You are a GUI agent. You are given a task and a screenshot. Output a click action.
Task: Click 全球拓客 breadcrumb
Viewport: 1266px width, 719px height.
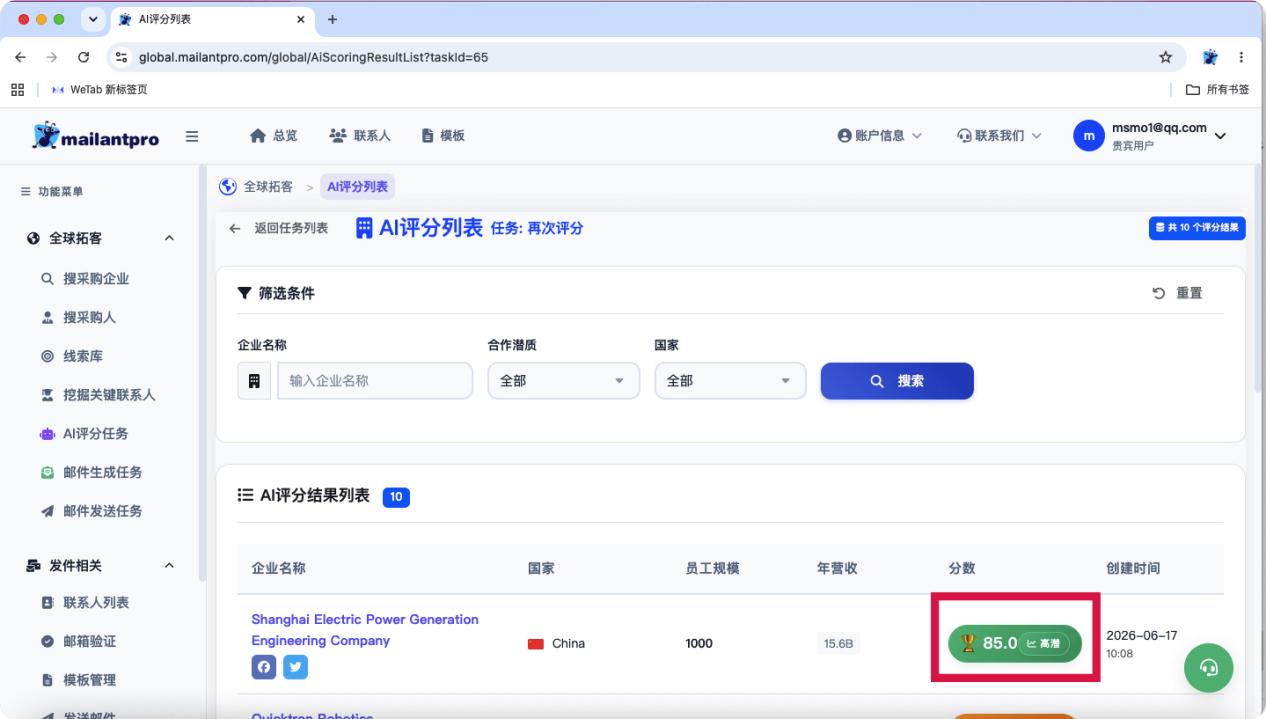click(257, 186)
